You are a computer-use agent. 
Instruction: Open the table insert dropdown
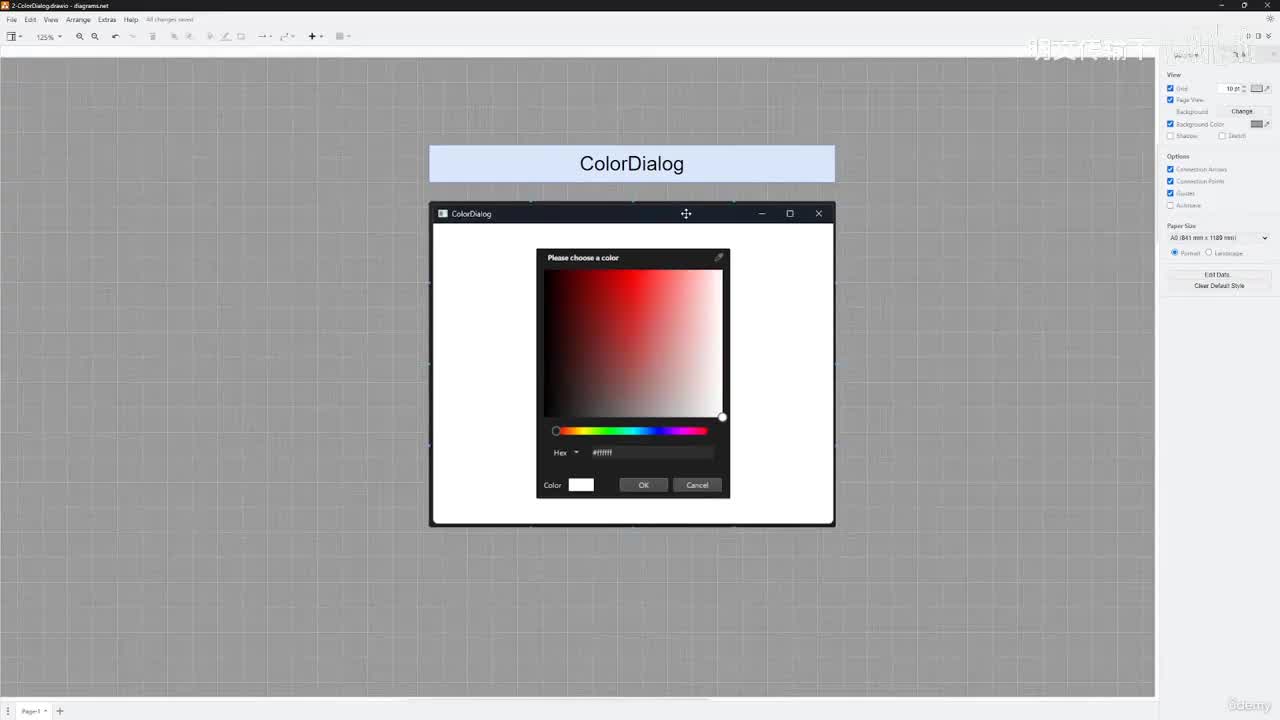pos(343,36)
